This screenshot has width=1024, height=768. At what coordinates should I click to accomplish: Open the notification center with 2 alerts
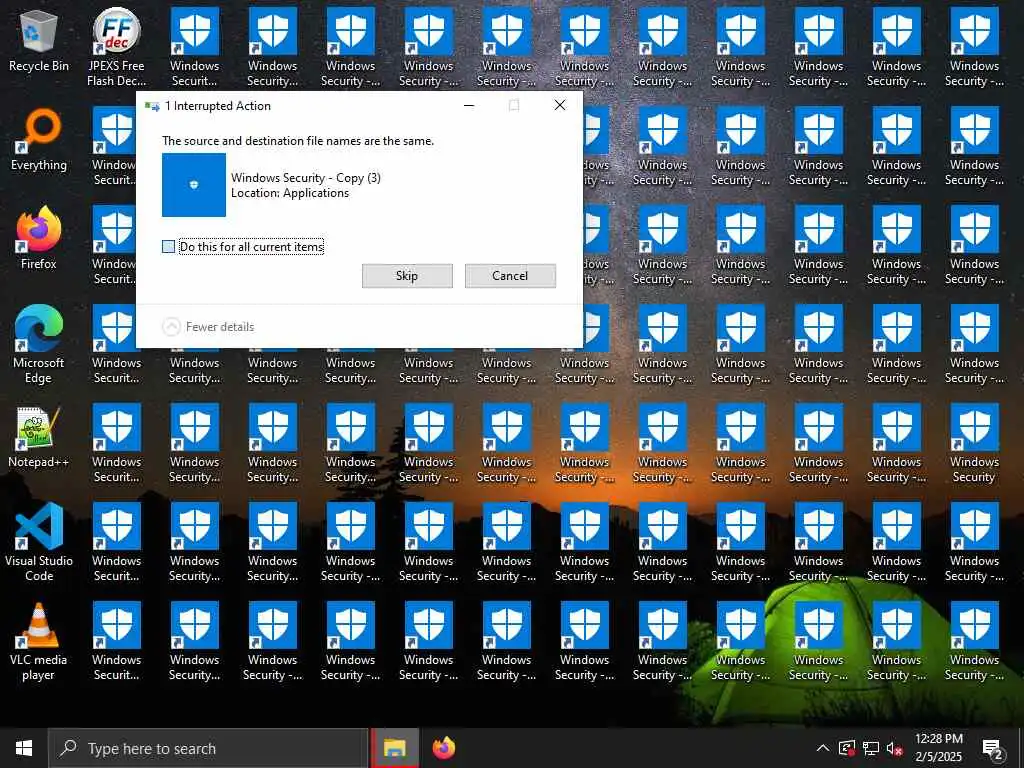tap(993, 750)
